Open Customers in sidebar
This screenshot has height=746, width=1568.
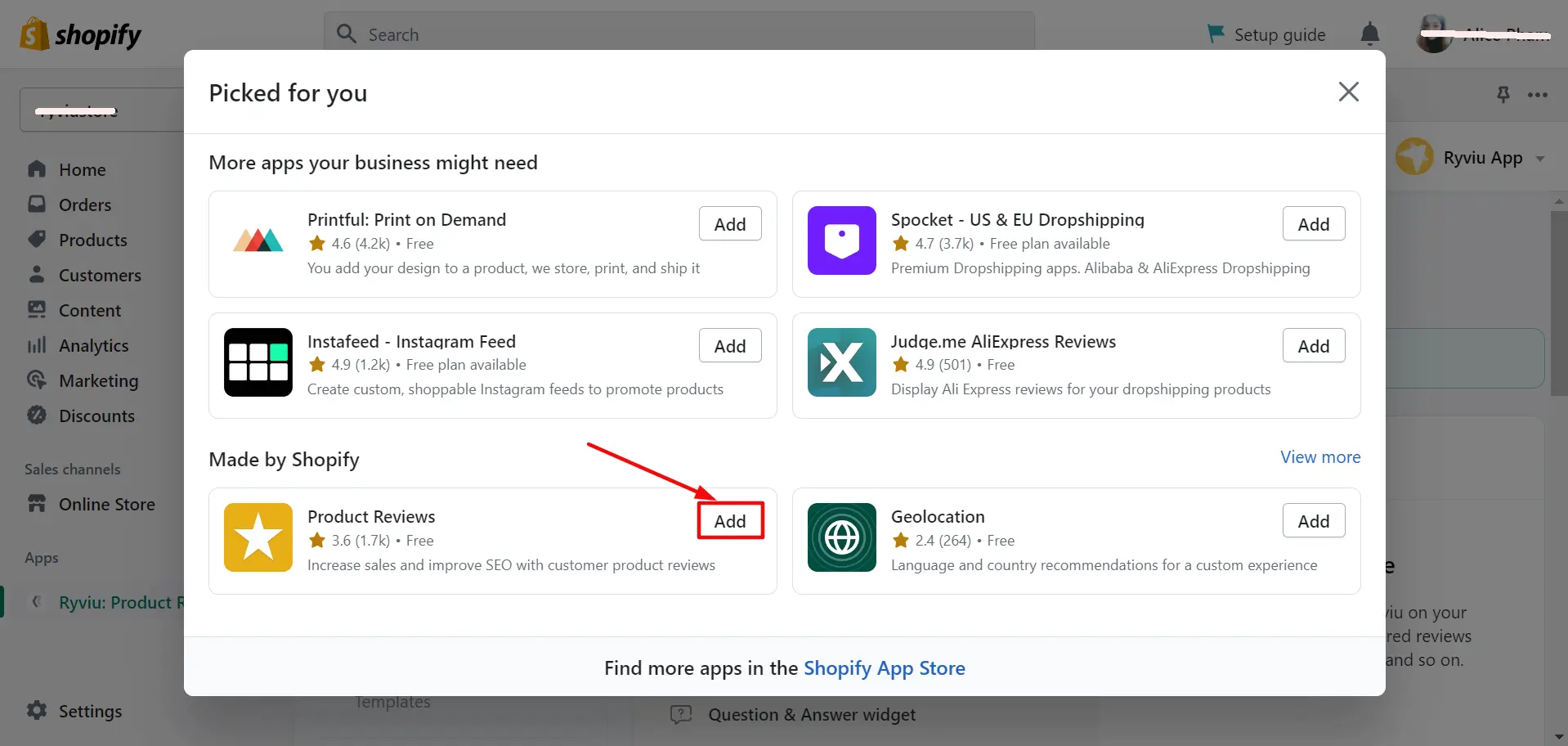[x=100, y=276]
